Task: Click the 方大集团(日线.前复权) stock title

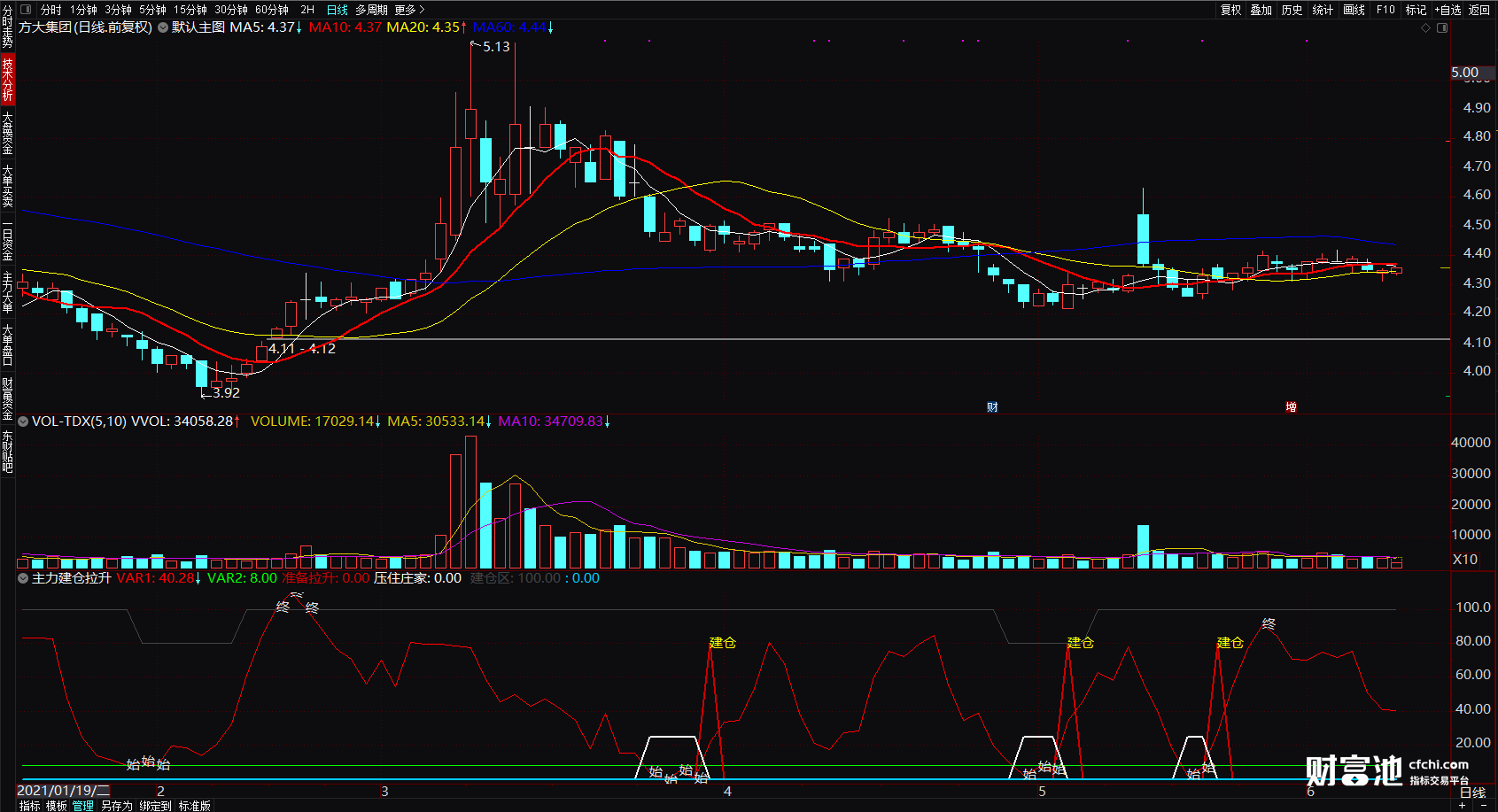Action: pyautogui.click(x=86, y=27)
